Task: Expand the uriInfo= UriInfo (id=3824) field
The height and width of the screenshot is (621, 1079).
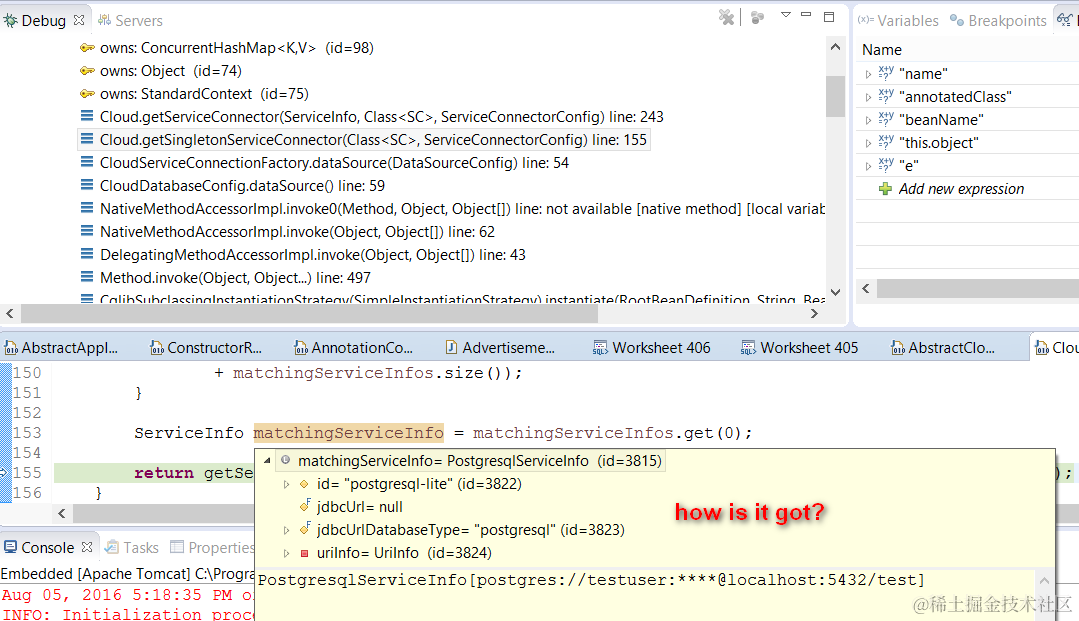Action: click(286, 553)
